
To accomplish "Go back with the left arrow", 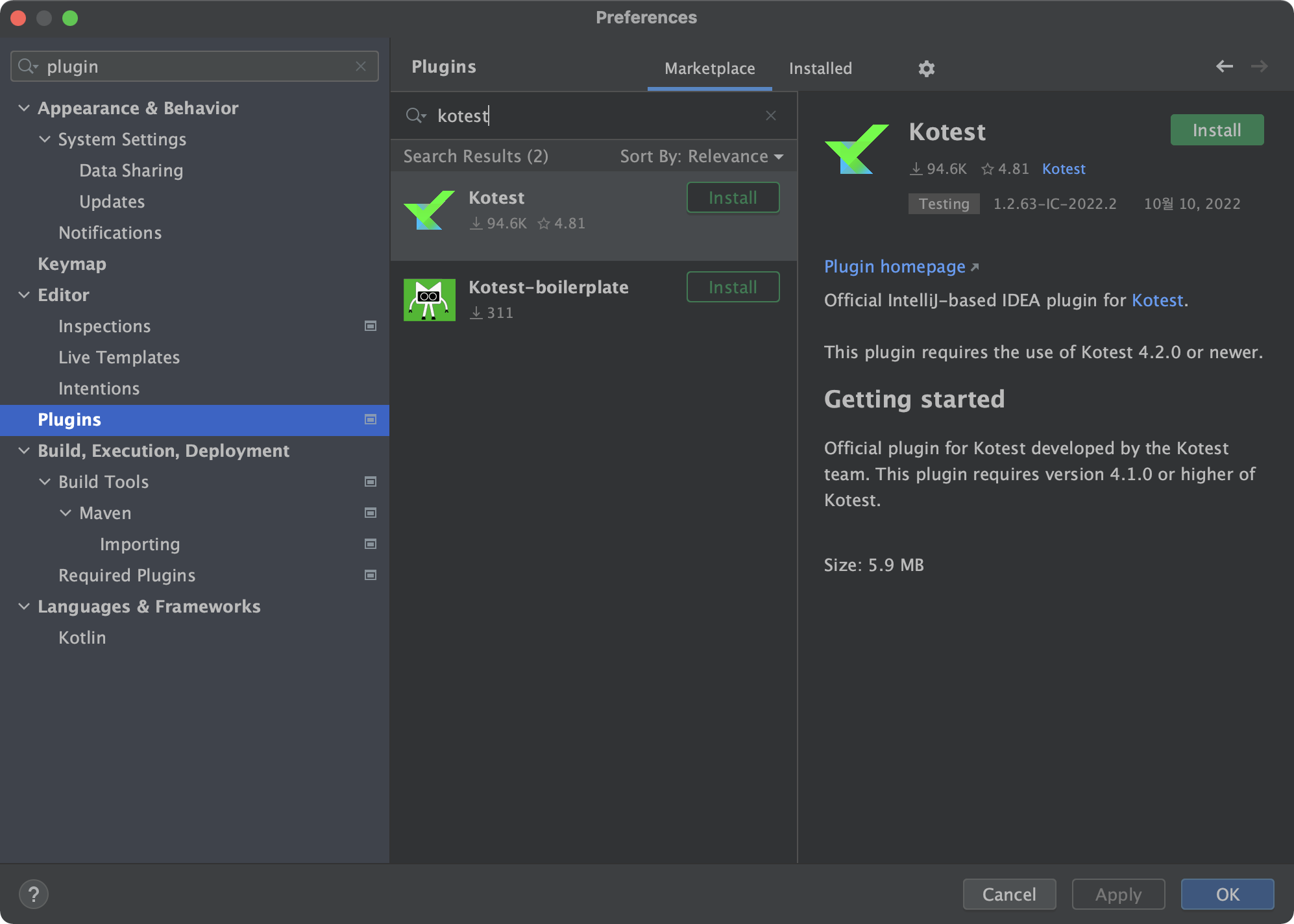I will point(1224,66).
